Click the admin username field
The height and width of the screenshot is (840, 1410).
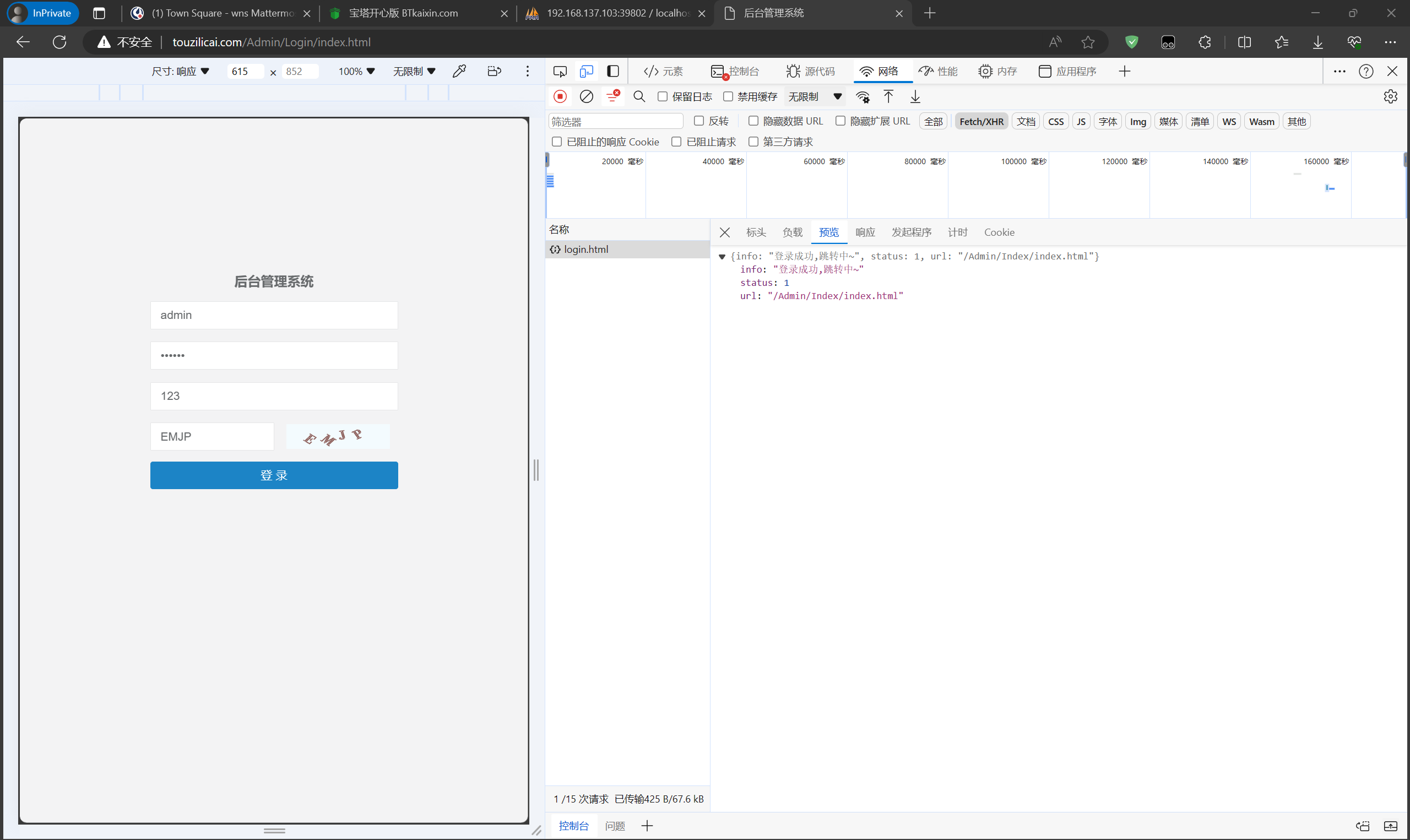click(274, 315)
